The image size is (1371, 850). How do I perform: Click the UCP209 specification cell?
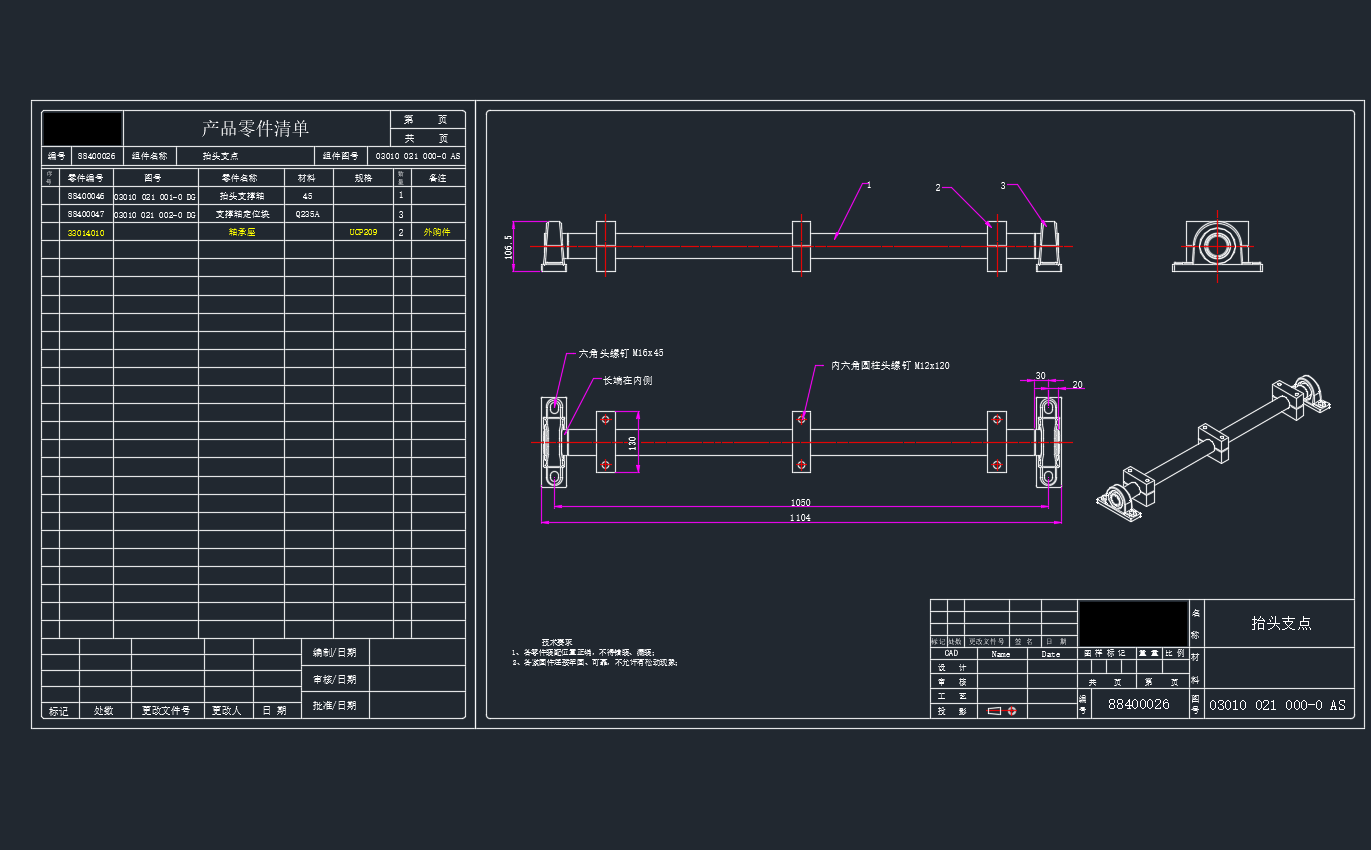[363, 232]
